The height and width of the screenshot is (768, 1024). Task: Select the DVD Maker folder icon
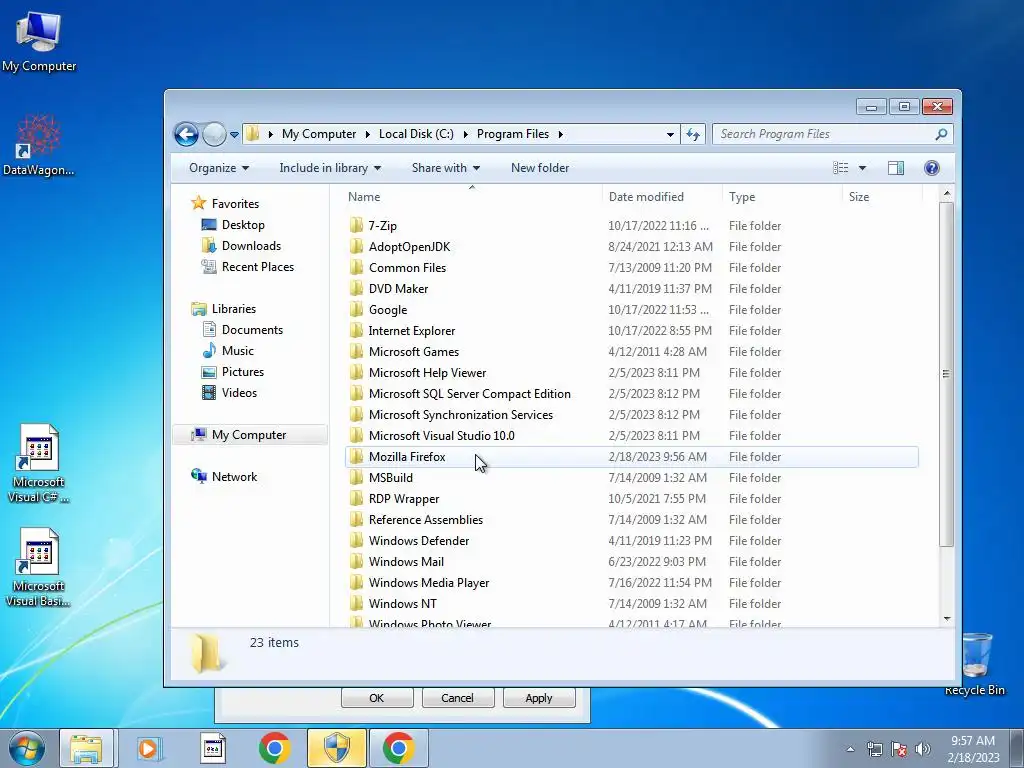[x=356, y=288]
